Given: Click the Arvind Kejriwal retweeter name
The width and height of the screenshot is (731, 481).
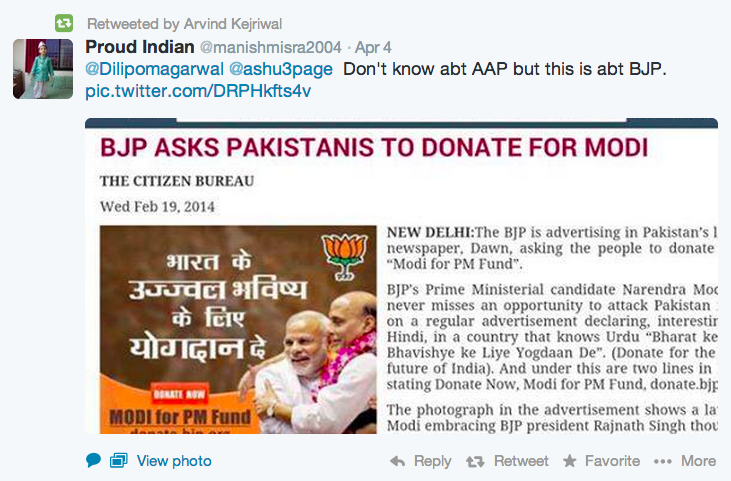Looking at the screenshot, I should pos(233,24).
